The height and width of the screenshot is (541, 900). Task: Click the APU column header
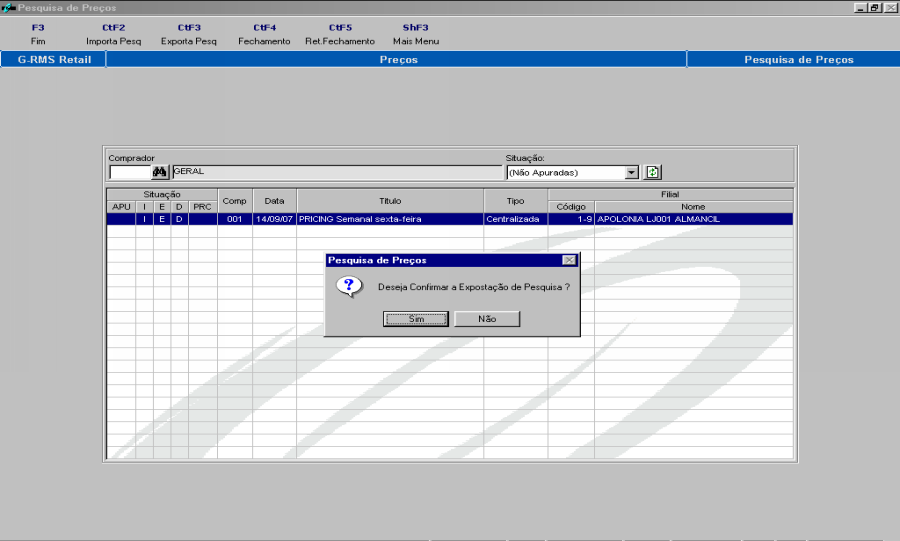(121, 207)
